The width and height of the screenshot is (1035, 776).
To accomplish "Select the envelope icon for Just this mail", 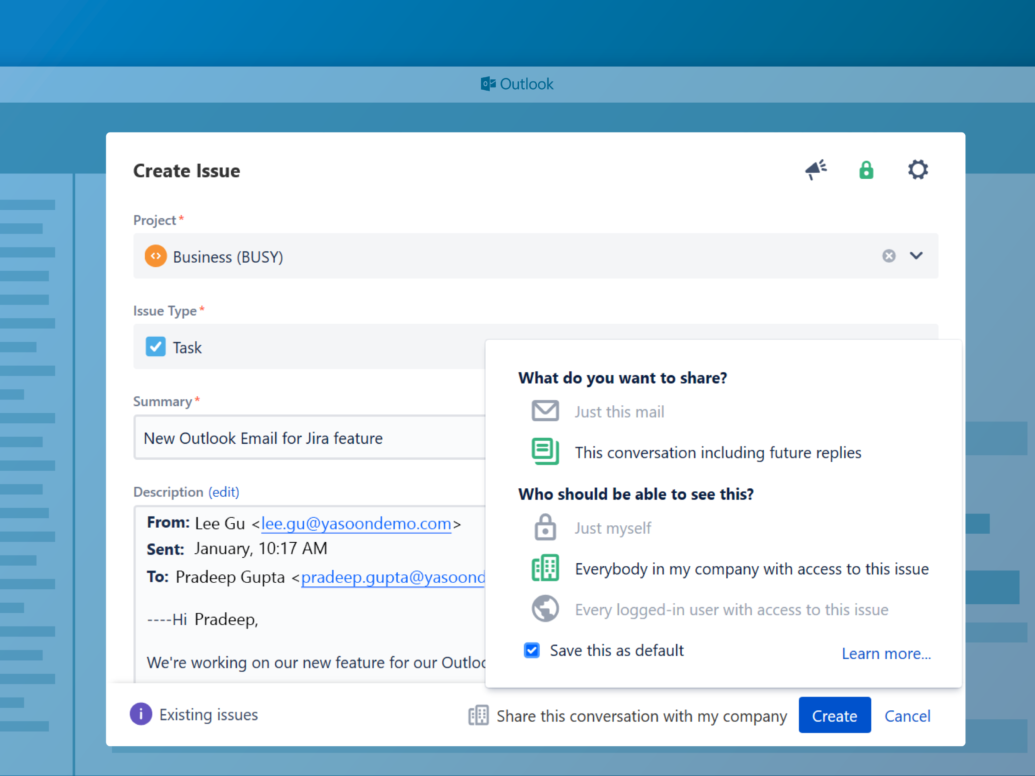I will (x=545, y=411).
